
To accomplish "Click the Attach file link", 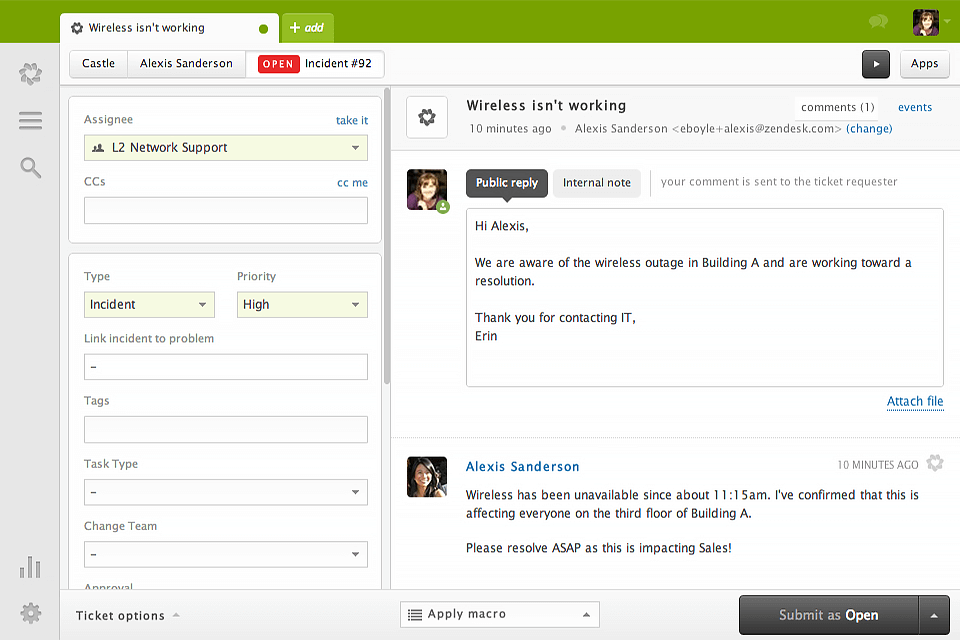I will tap(914, 401).
